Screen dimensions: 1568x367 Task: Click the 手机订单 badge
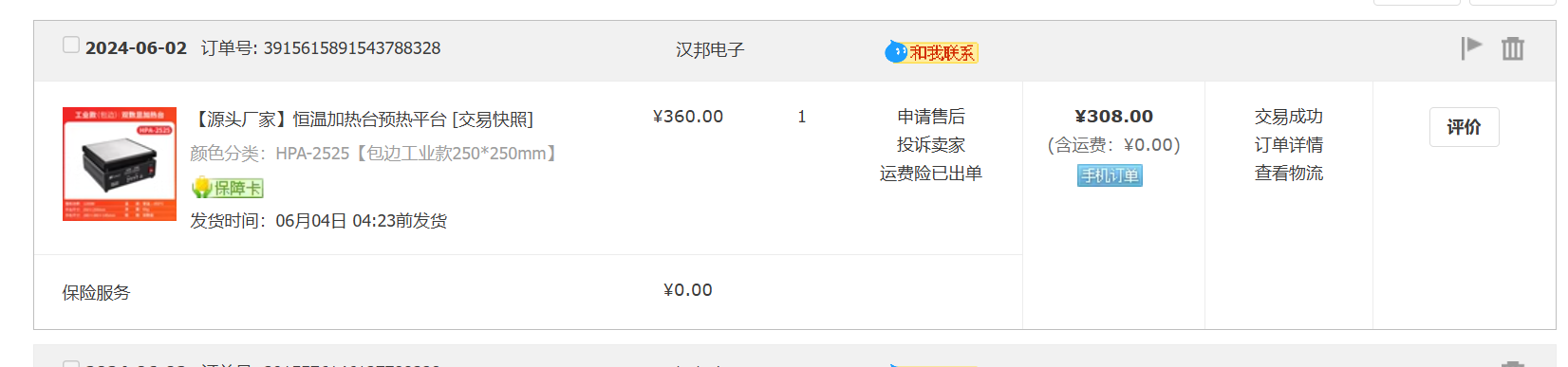point(1110,175)
